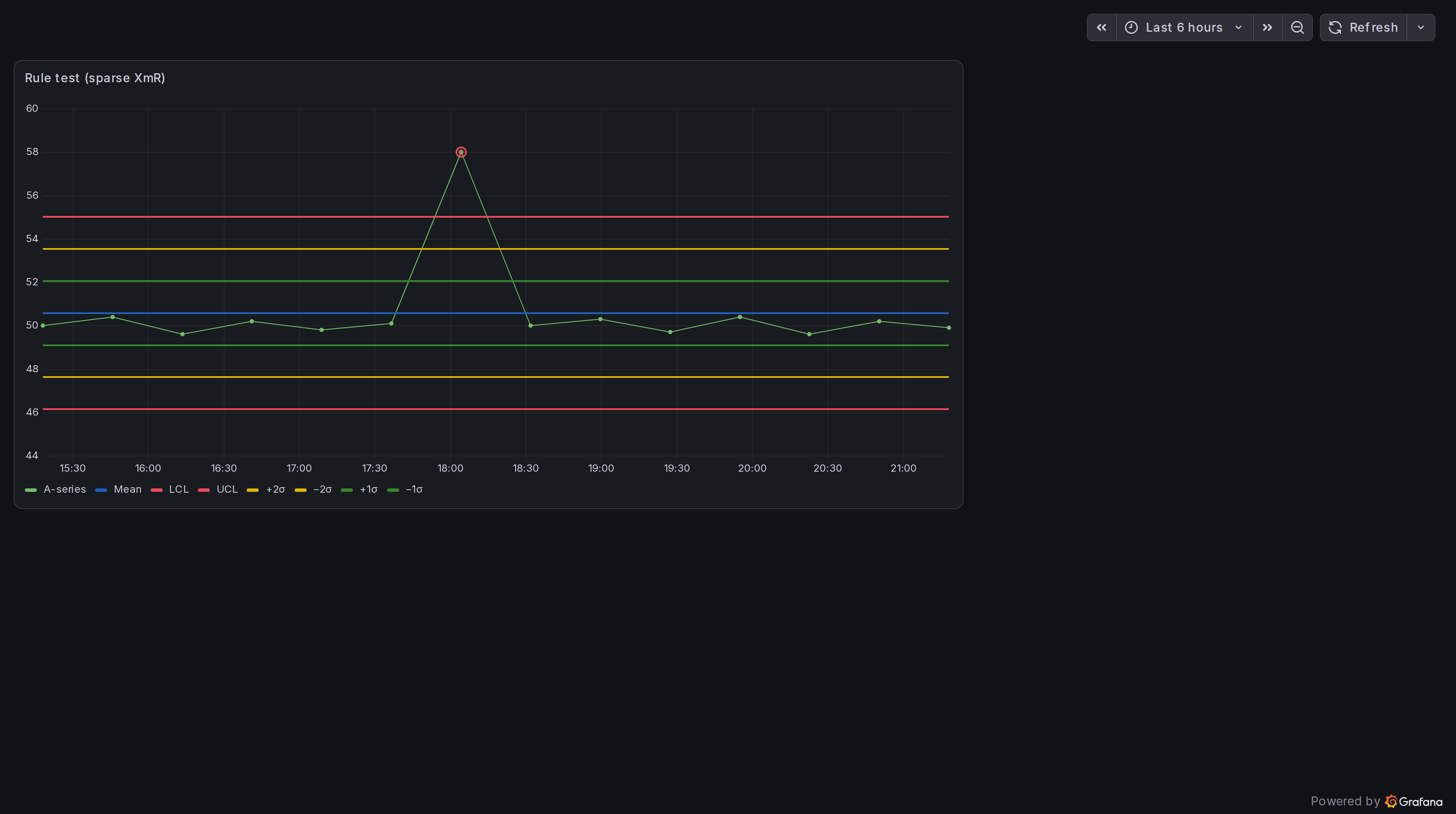Click the clock icon in time picker

click(1131, 28)
